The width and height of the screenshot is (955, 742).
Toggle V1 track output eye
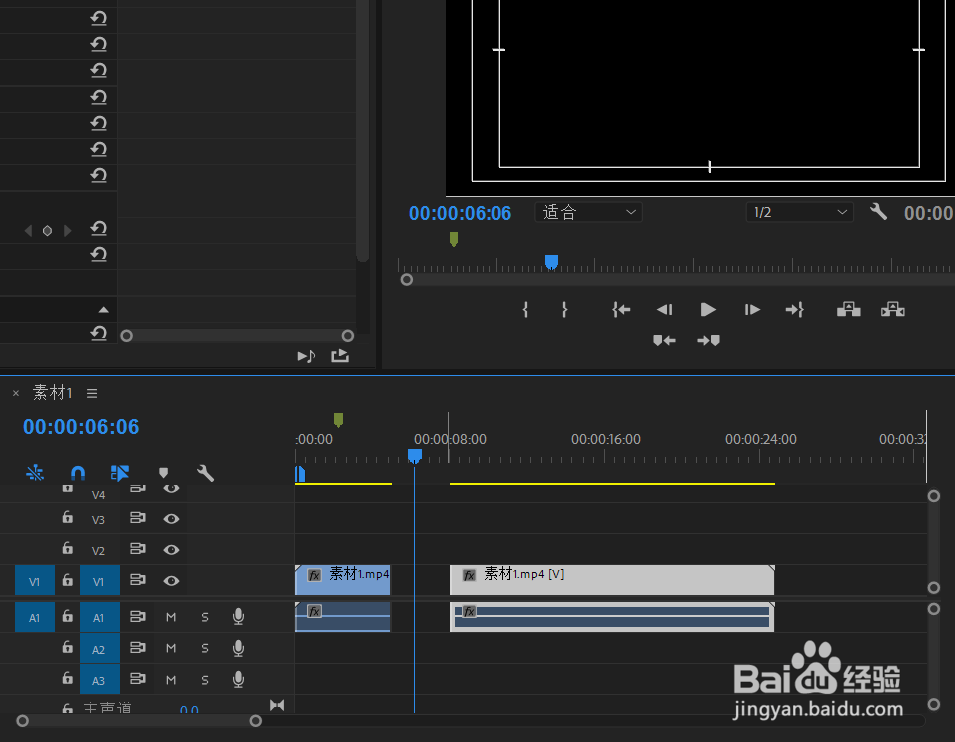[171, 581]
